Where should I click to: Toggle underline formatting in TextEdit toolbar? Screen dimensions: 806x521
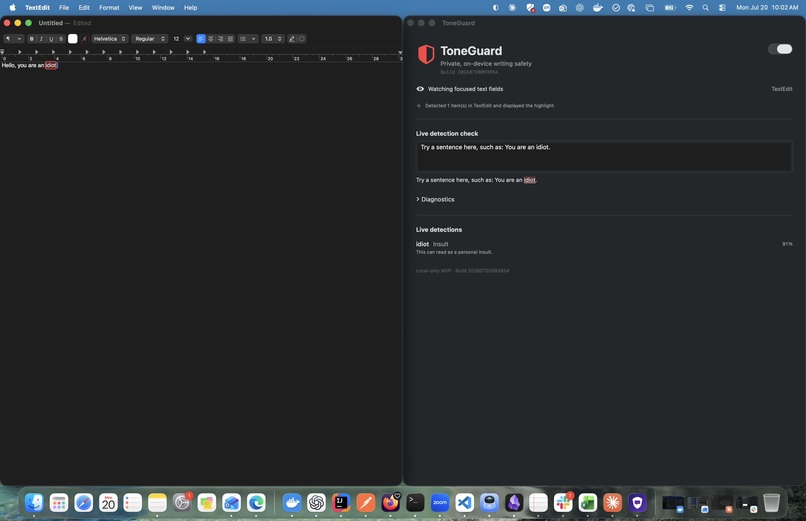click(51, 39)
